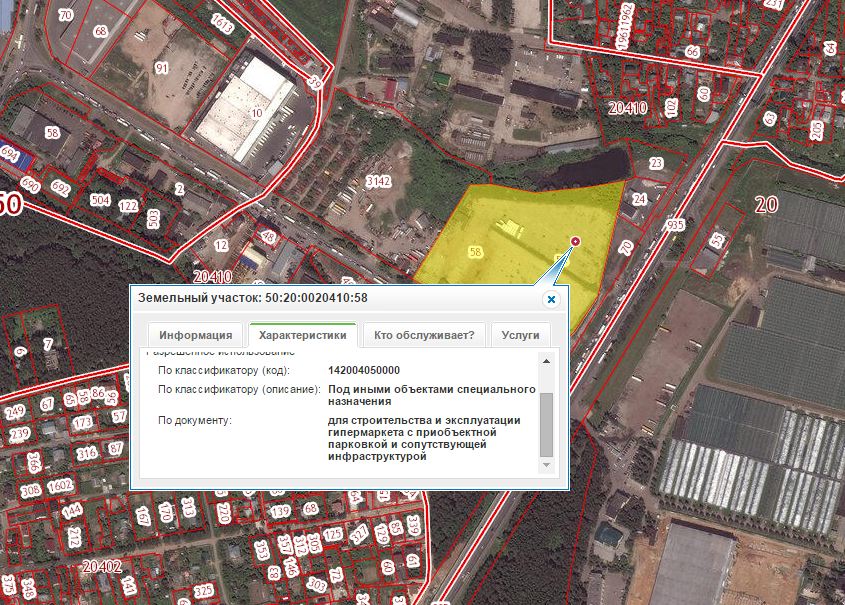The height and width of the screenshot is (605, 845).
Task: Click the popup title 'Земельный участок: 50:20:0020410:58'
Action: [253, 298]
